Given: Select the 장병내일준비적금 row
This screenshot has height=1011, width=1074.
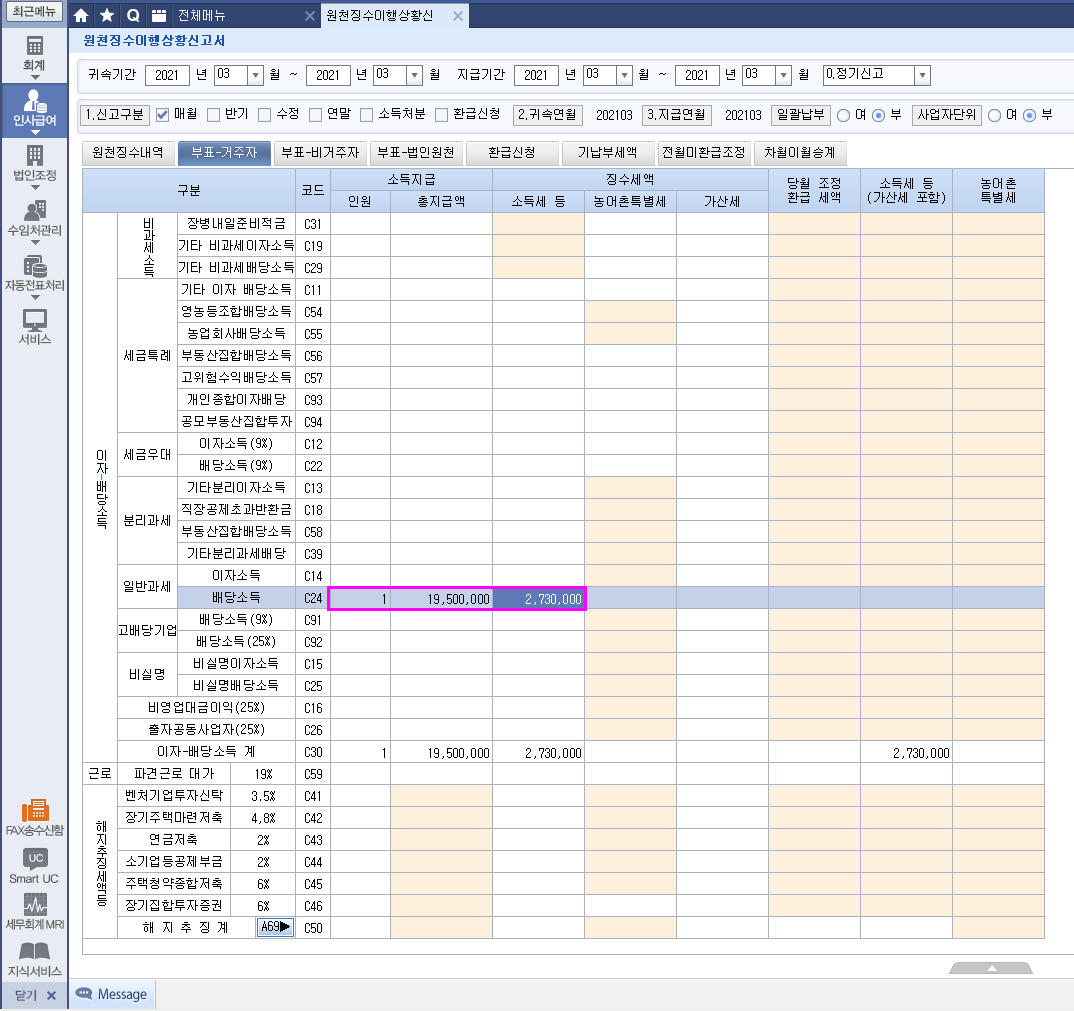Looking at the screenshot, I should (x=236, y=223).
